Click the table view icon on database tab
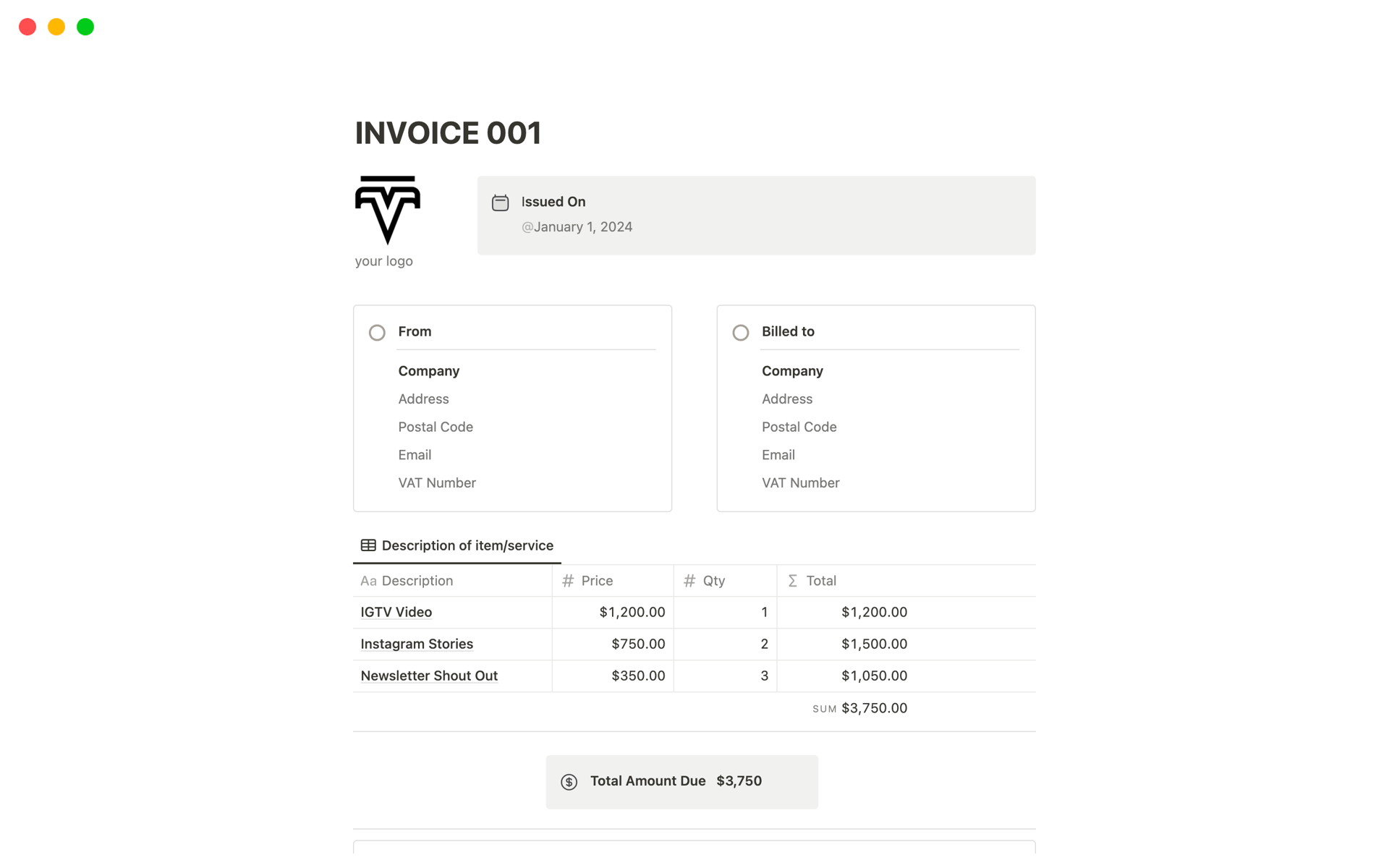 point(368,545)
